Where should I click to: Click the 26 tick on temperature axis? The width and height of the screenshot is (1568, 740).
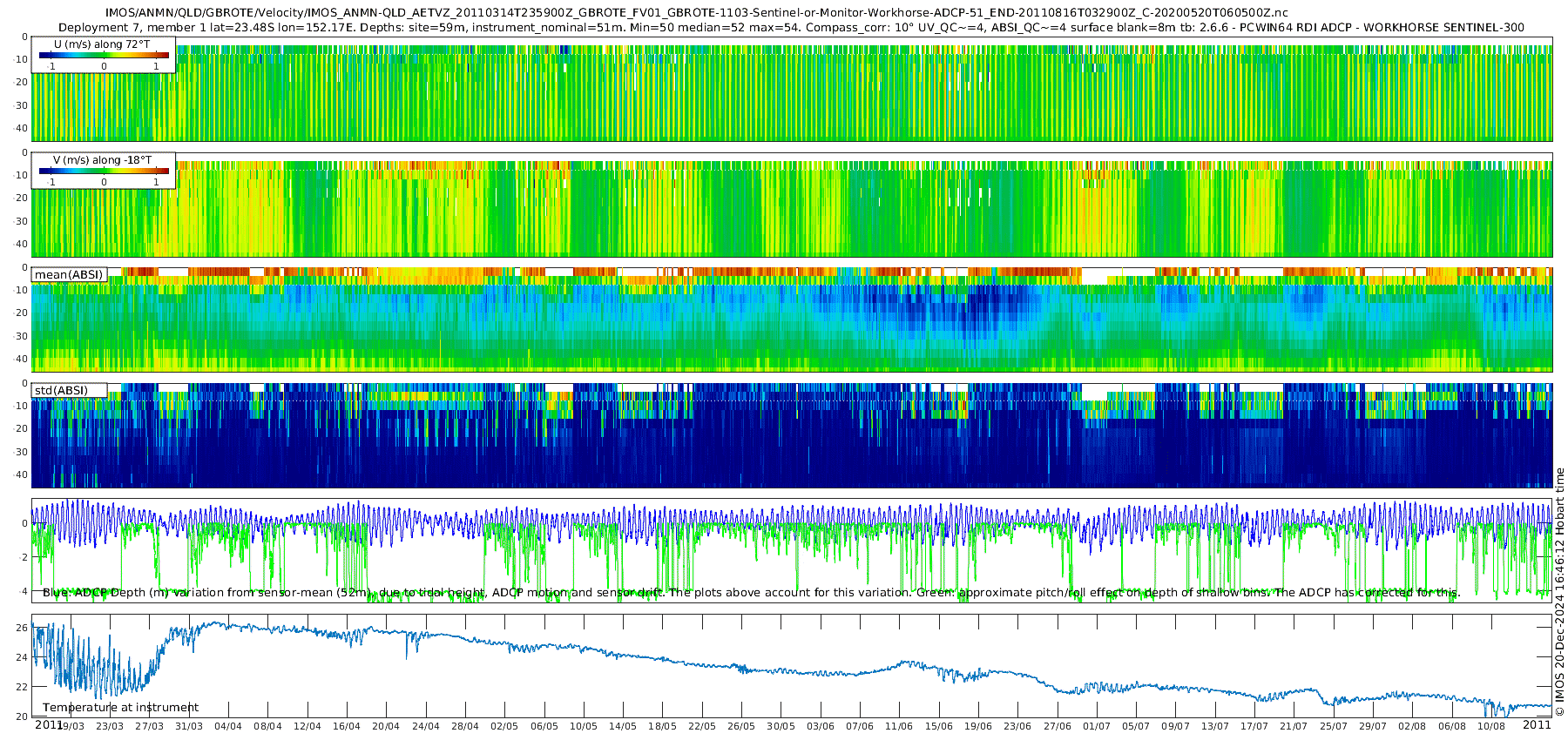tap(23, 628)
